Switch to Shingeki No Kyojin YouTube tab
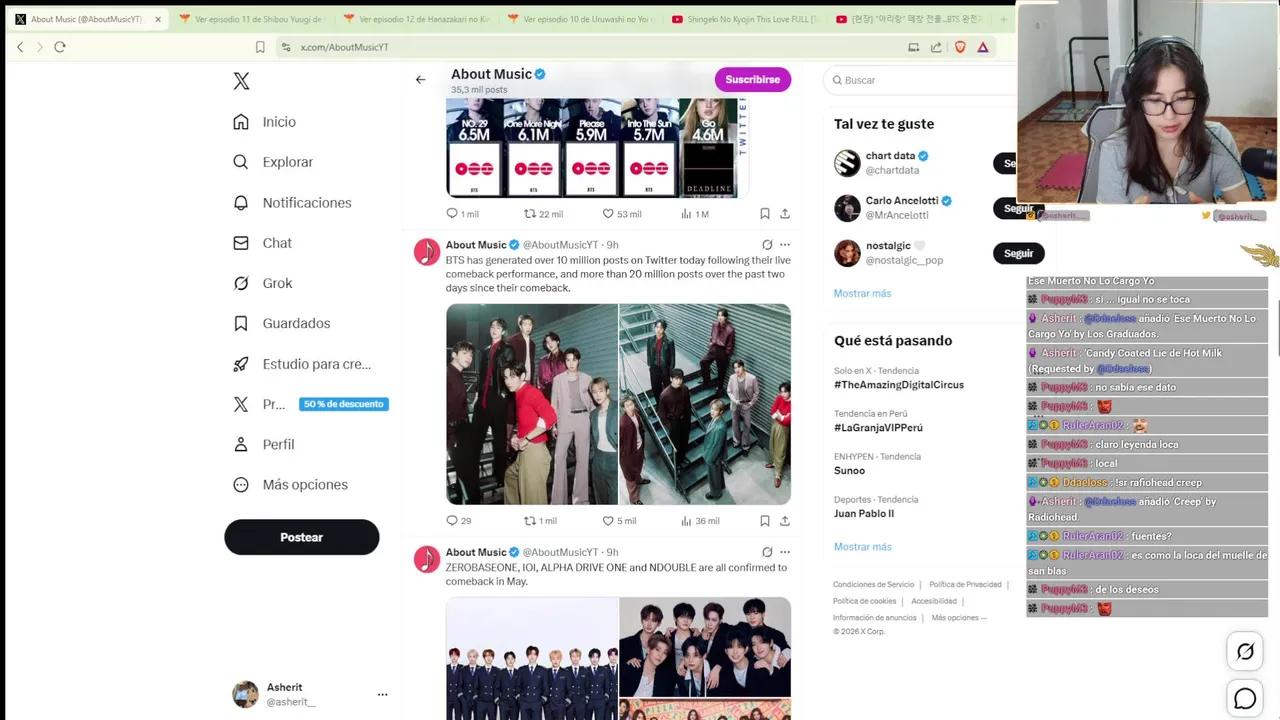 (745, 19)
